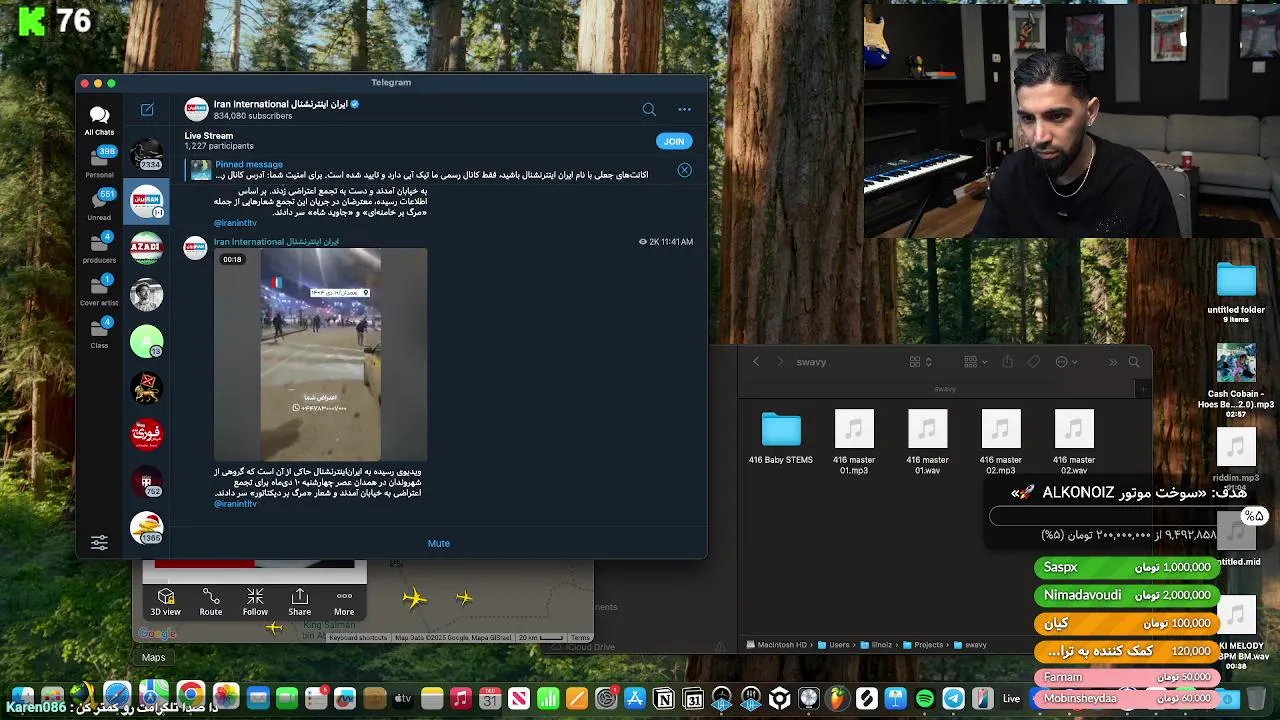The height and width of the screenshot is (720, 1280).
Task: Toggle 3D view in Maps
Action: 166,602
